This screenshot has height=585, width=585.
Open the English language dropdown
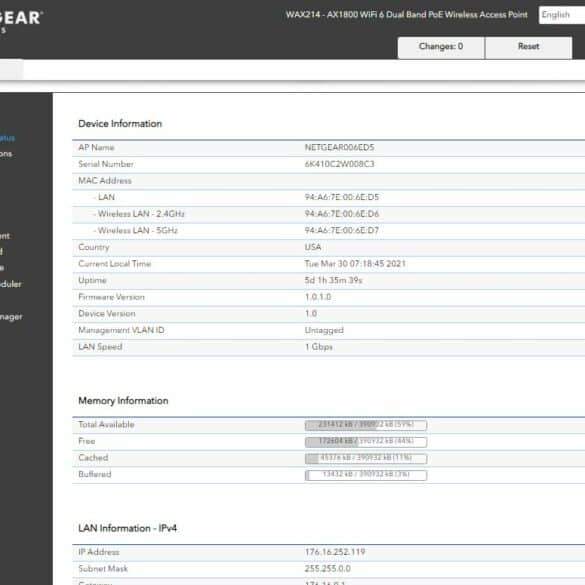click(x=561, y=15)
